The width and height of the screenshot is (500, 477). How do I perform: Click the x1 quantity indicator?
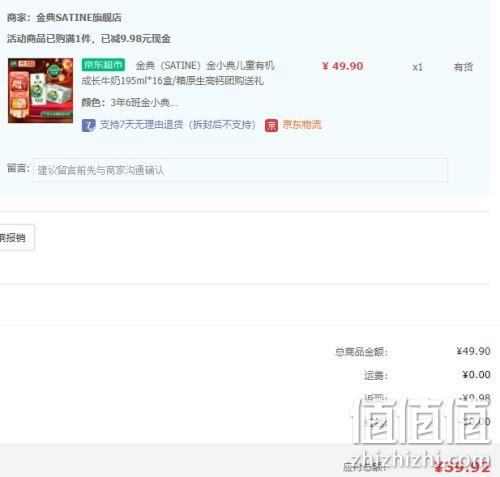point(417,67)
